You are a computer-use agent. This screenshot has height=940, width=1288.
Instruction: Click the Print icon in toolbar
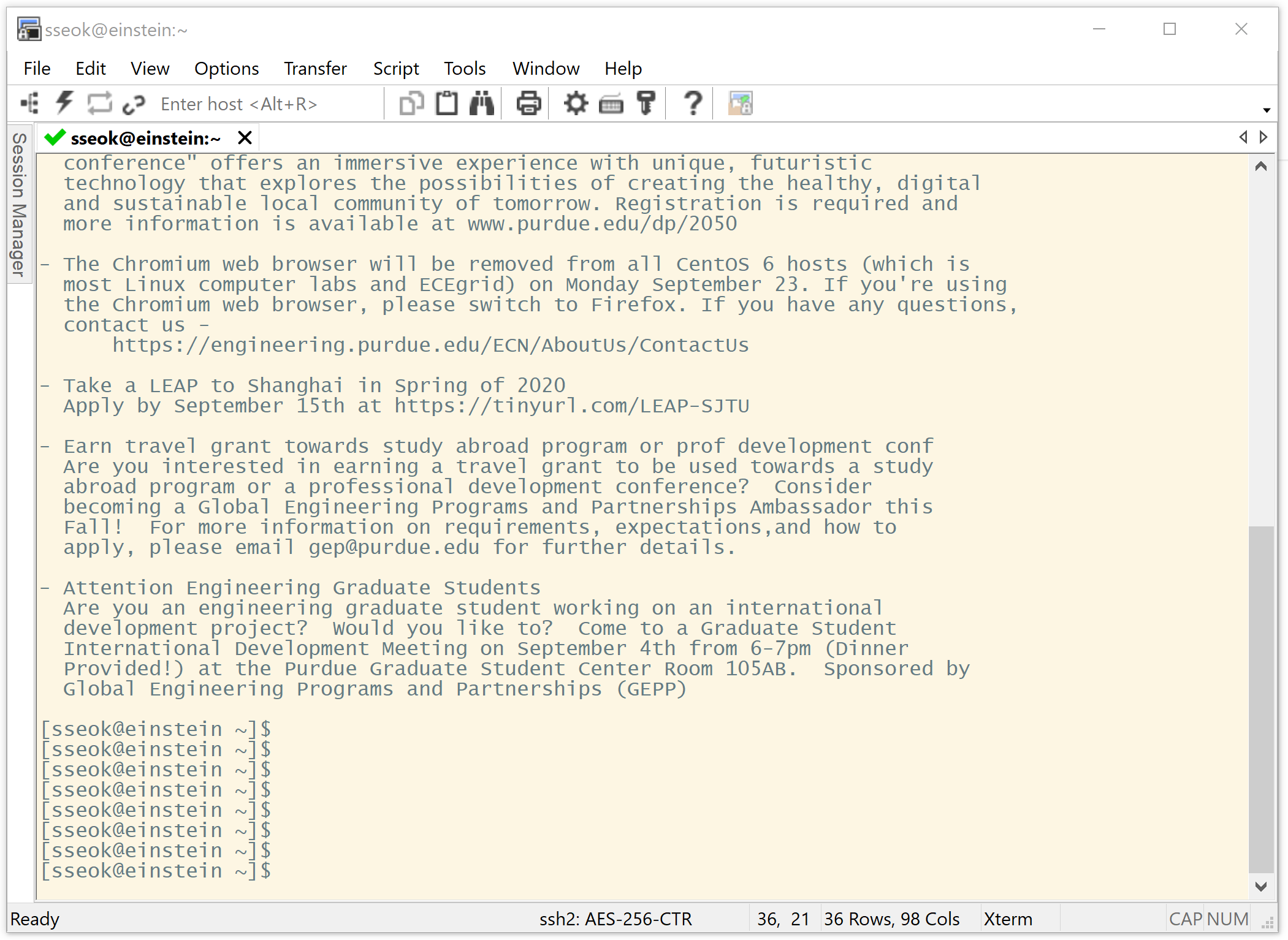(x=528, y=104)
